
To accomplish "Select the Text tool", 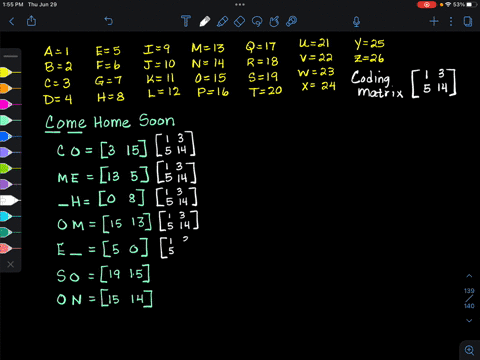I will coord(186,21).
